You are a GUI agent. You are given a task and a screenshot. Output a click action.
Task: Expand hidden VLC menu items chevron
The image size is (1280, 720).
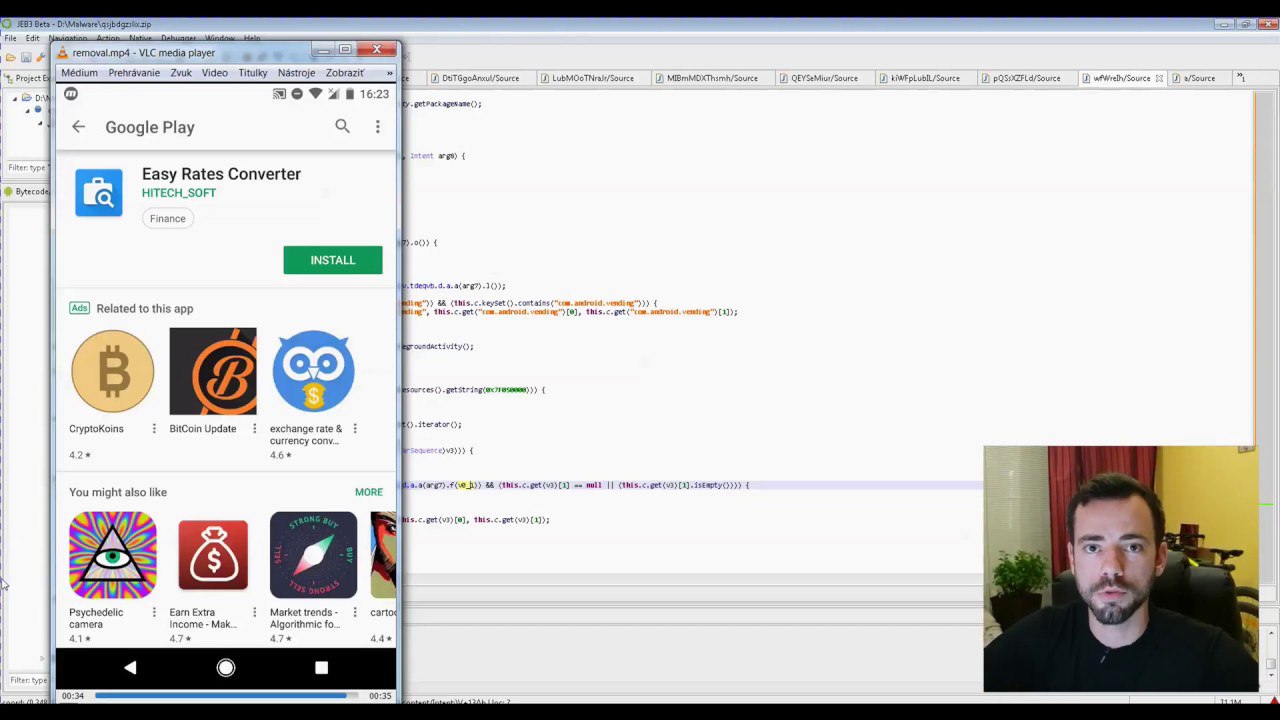[389, 73]
